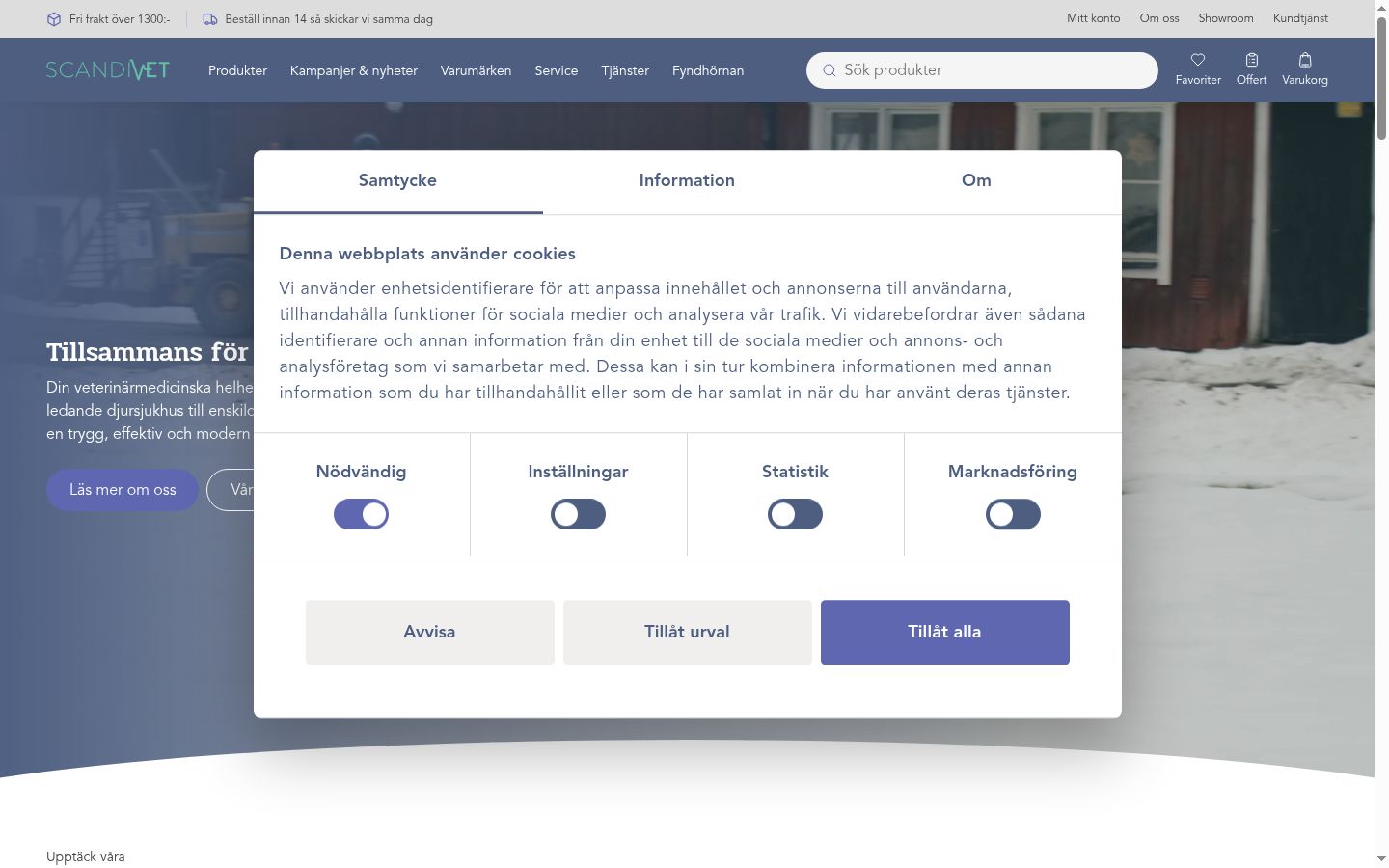Open the Offert clipboard icon

(x=1252, y=60)
